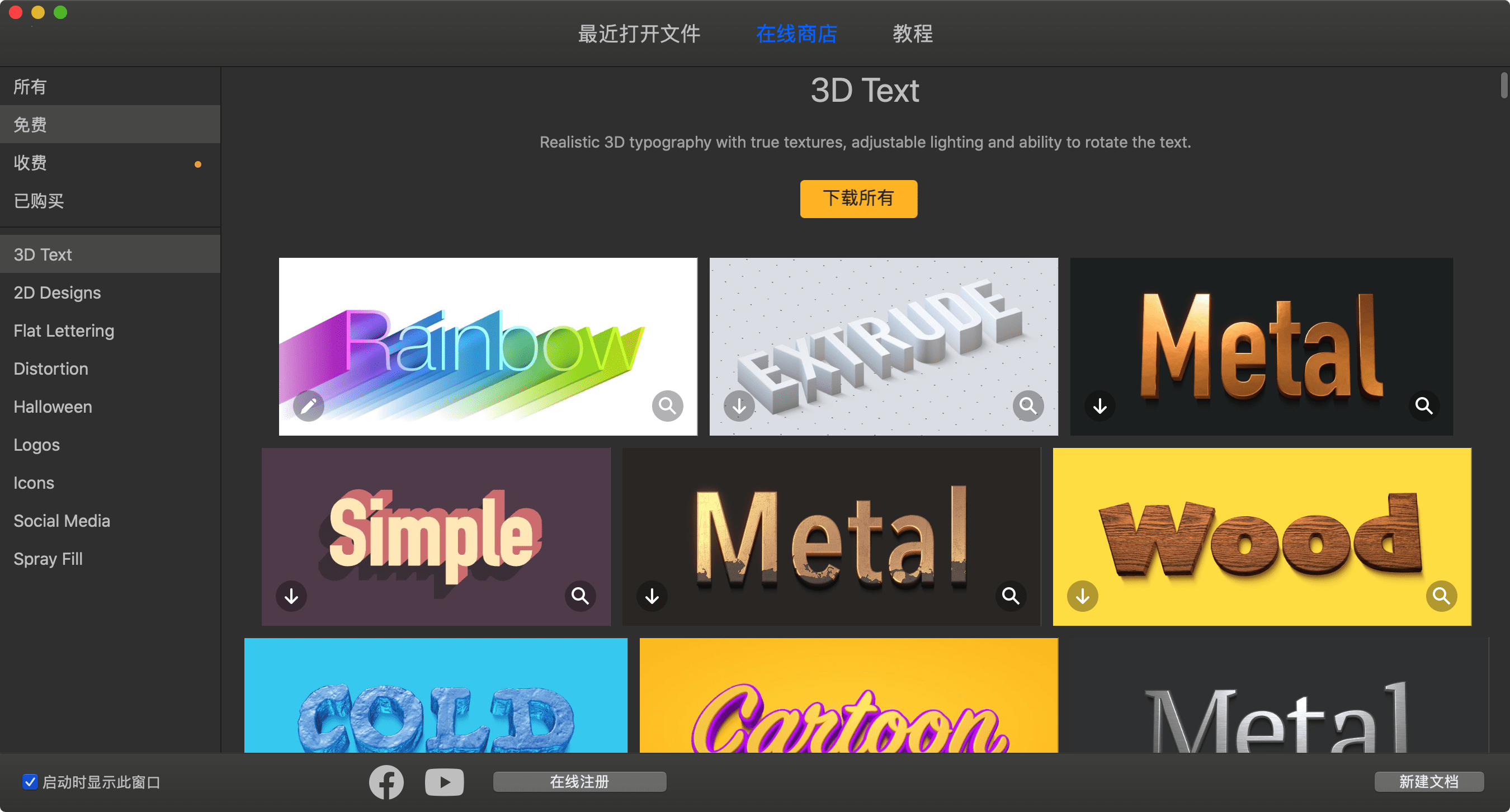Select the Spray Fill category
1510x812 pixels.
pyautogui.click(x=110, y=559)
